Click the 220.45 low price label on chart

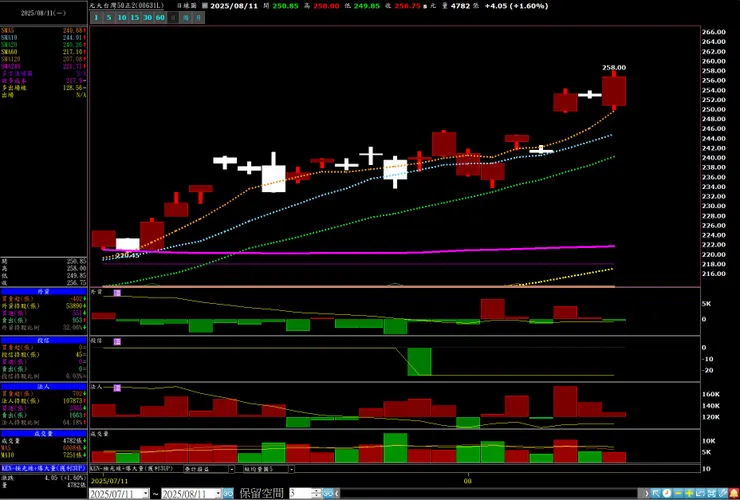[x=128, y=255]
